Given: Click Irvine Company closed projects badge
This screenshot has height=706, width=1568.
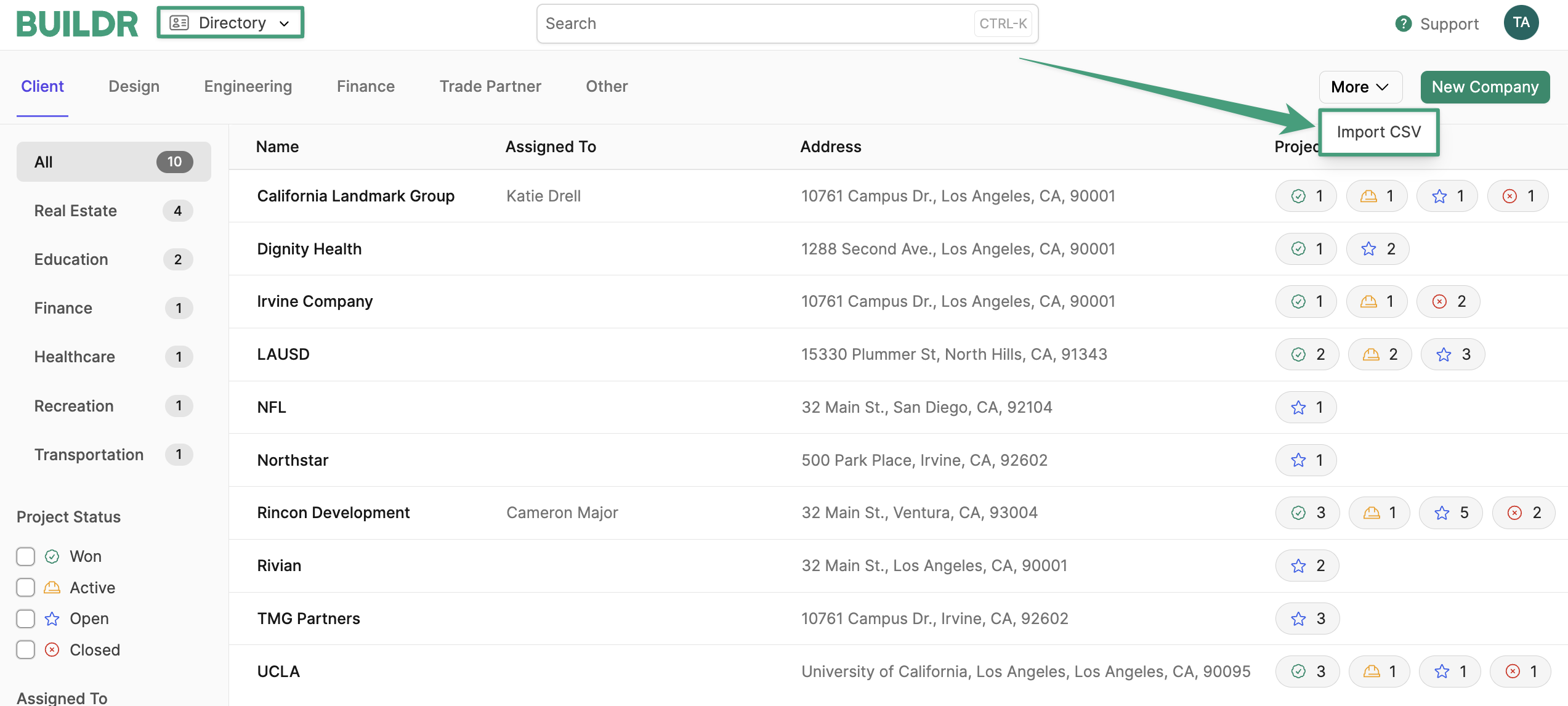Looking at the screenshot, I should [1448, 301].
